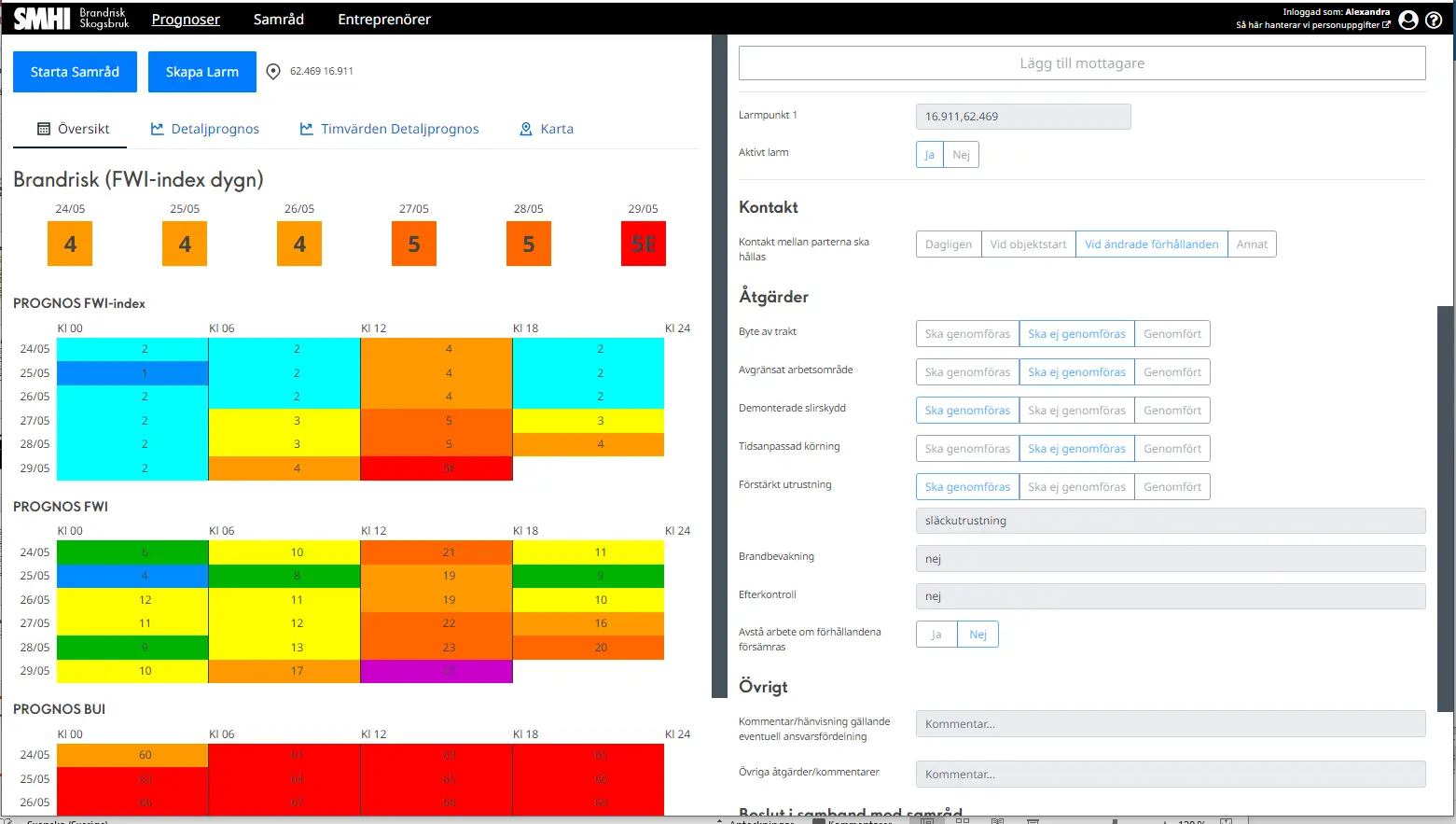1456x824 pixels.
Task: Click the Karta map marker icon
Action: click(526, 129)
